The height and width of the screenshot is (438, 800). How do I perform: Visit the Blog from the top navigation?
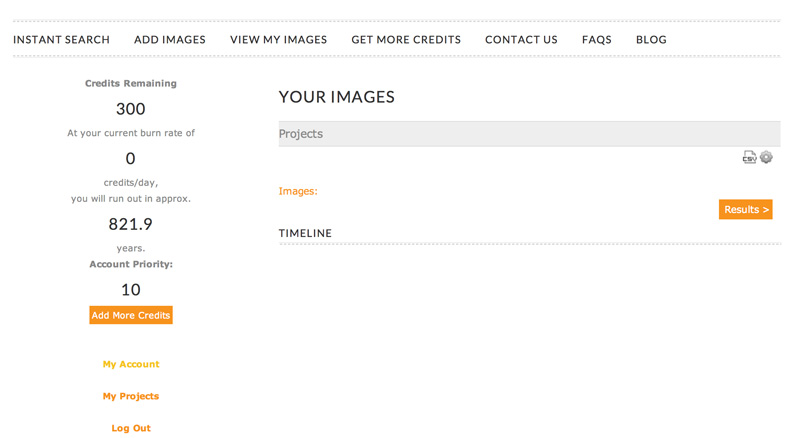651,40
